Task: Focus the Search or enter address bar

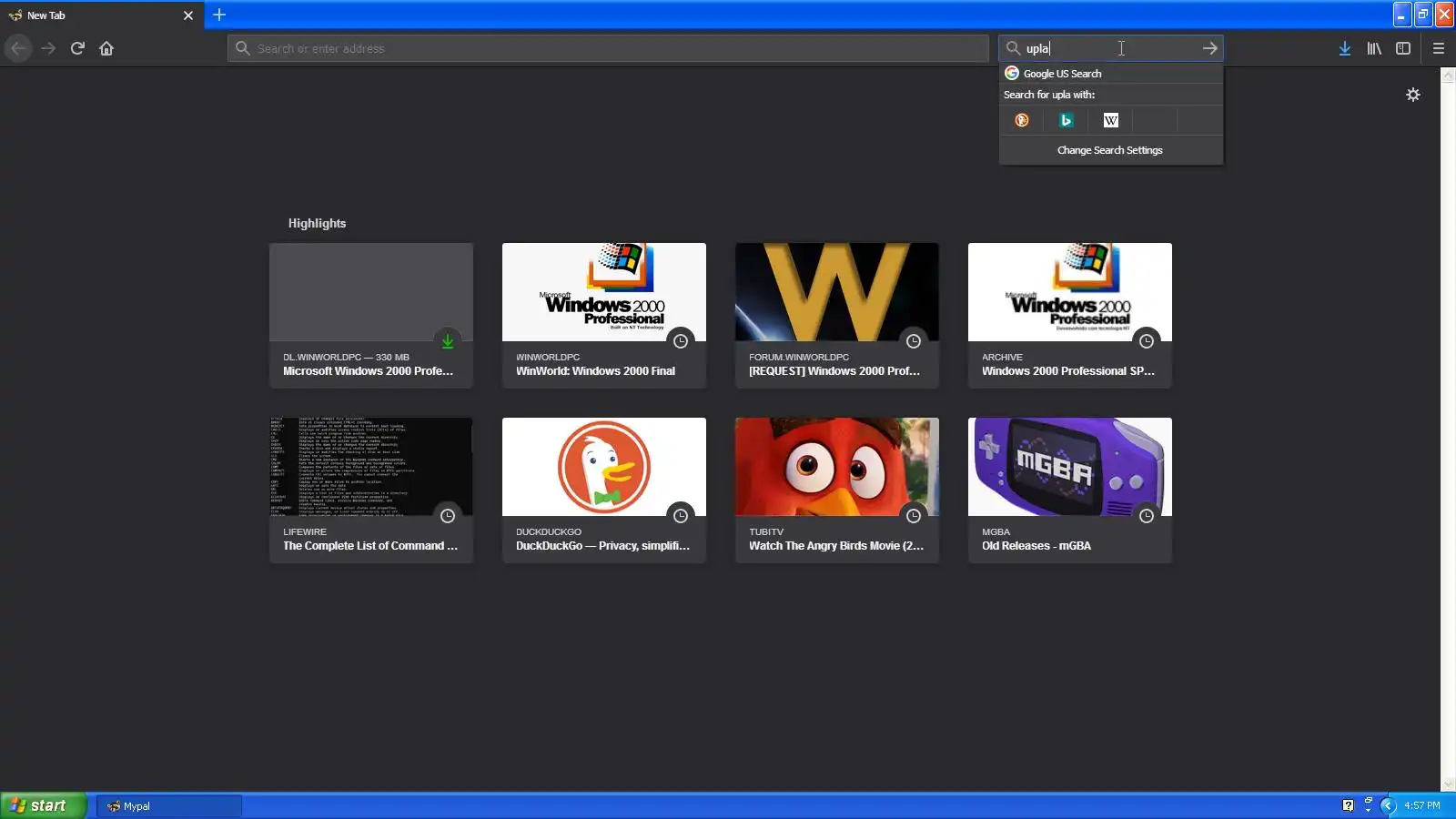Action: pos(608,48)
